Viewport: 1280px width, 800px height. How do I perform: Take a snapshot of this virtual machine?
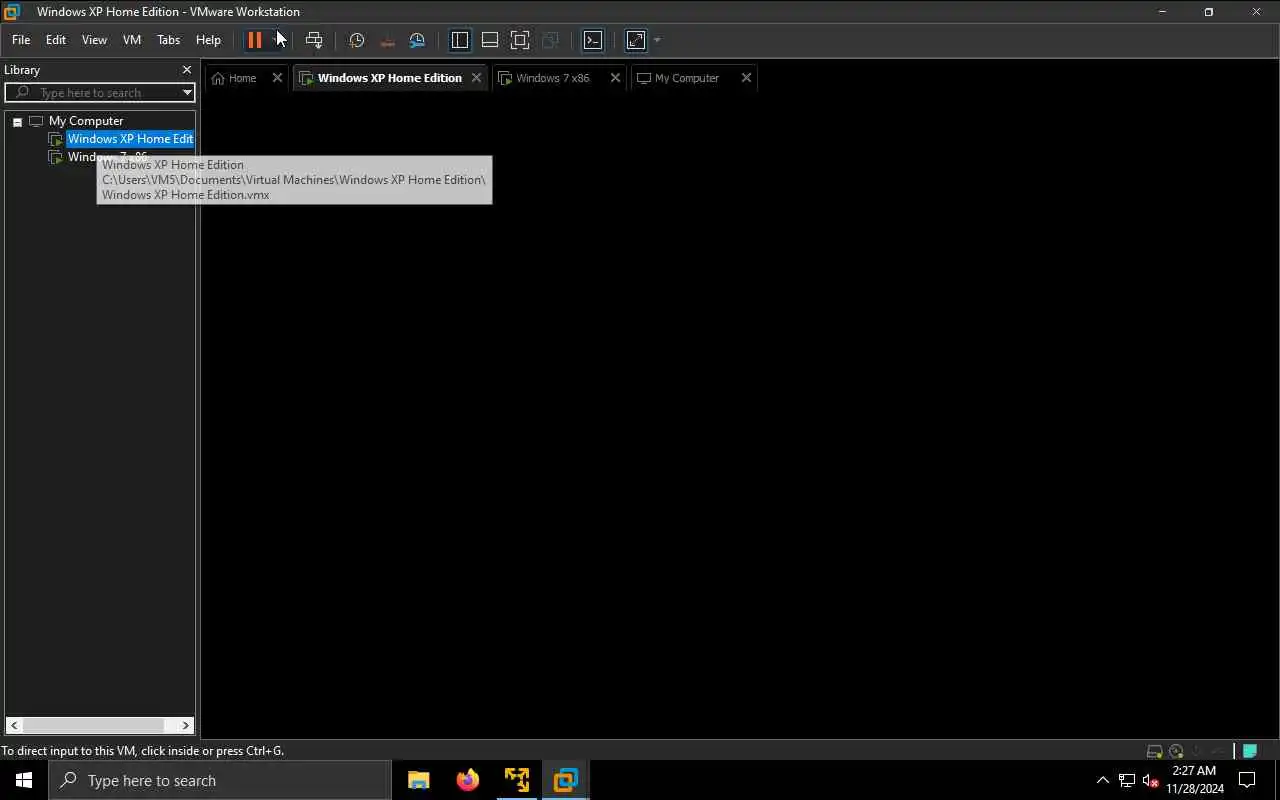click(356, 40)
